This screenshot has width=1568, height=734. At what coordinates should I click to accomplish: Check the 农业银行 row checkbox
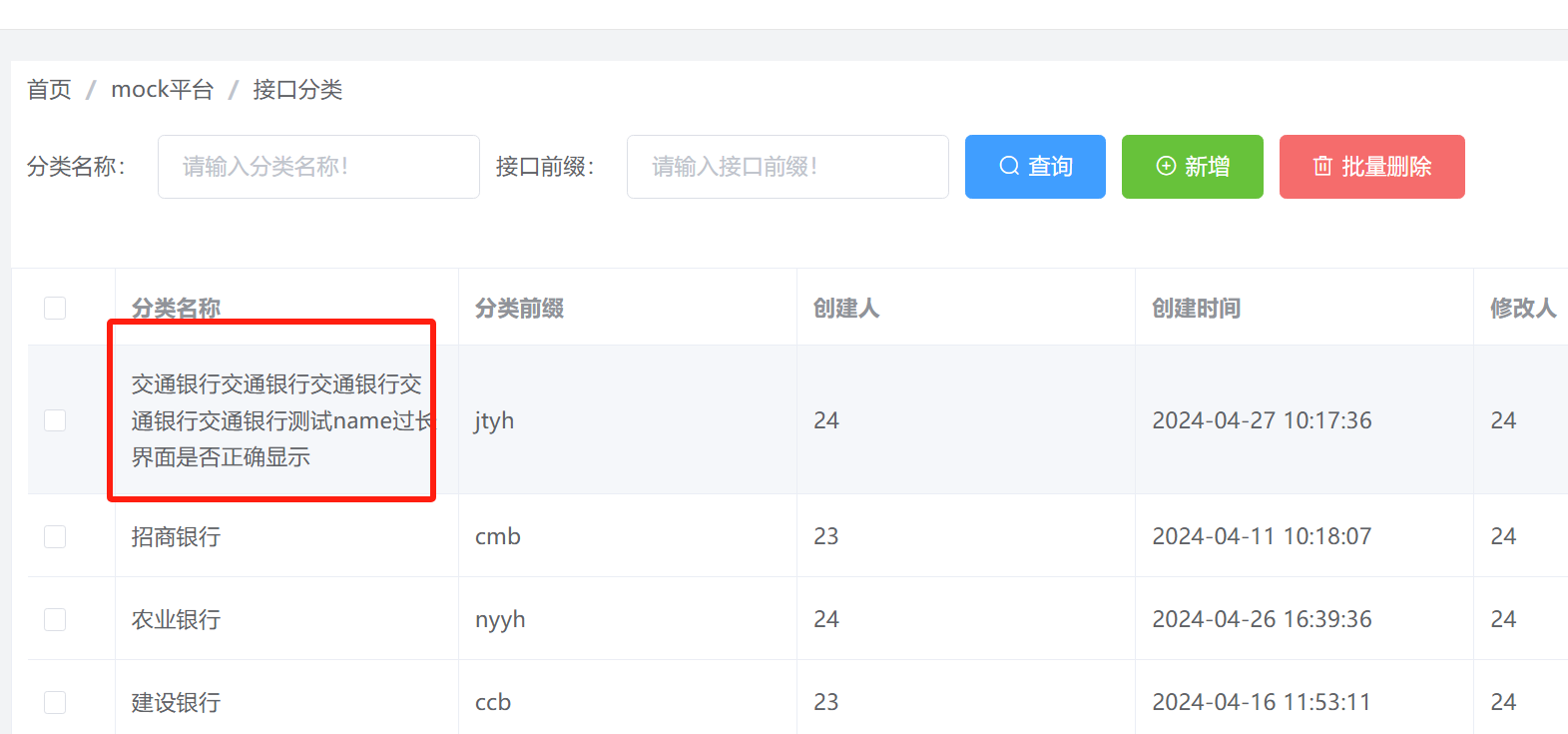coord(55,619)
